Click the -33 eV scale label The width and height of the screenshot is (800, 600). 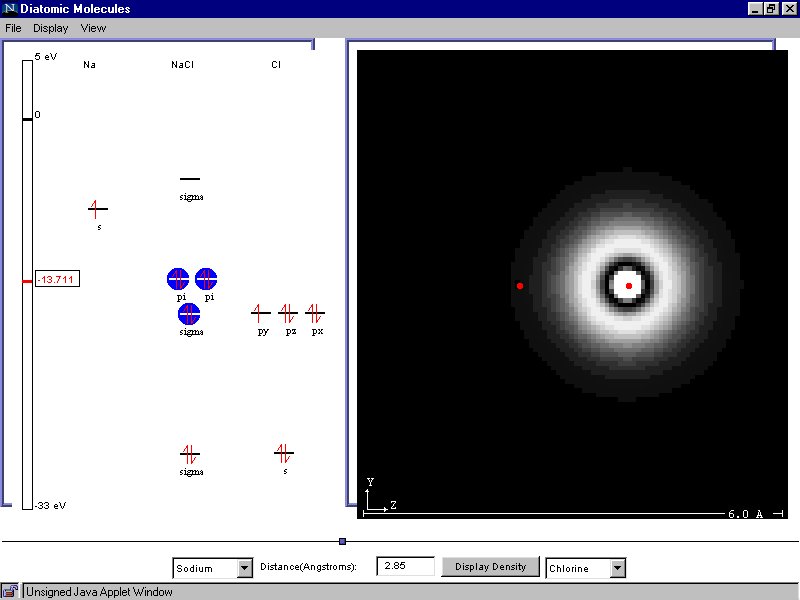coord(51,506)
